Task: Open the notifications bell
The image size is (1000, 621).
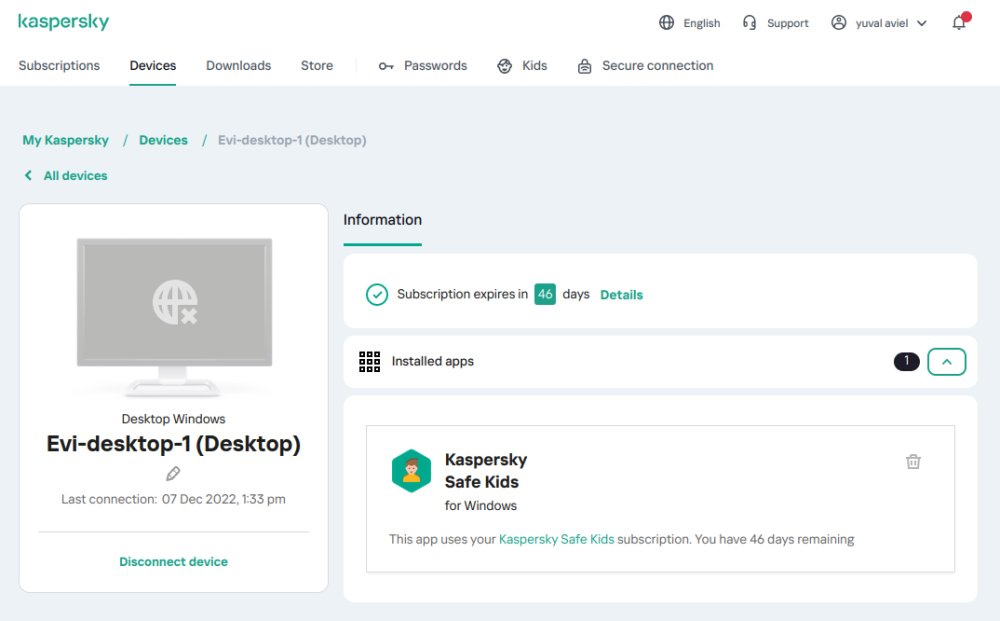Action: (x=959, y=23)
